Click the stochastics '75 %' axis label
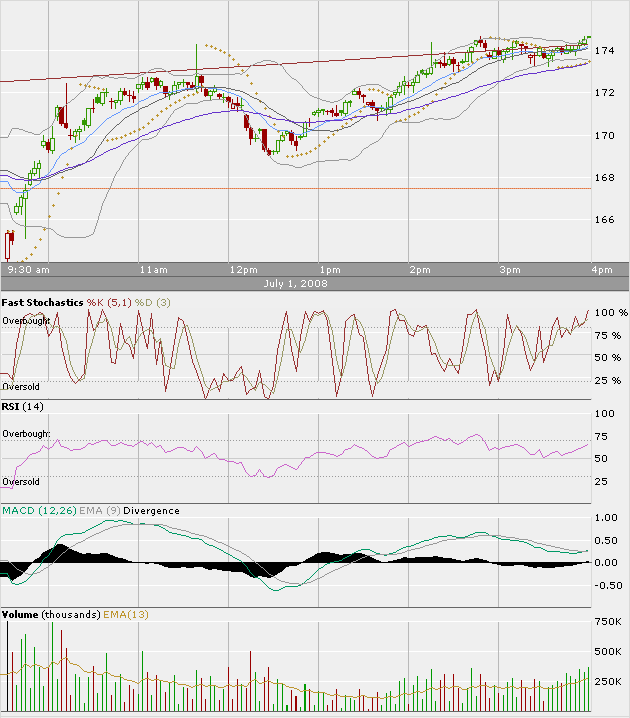 point(608,336)
